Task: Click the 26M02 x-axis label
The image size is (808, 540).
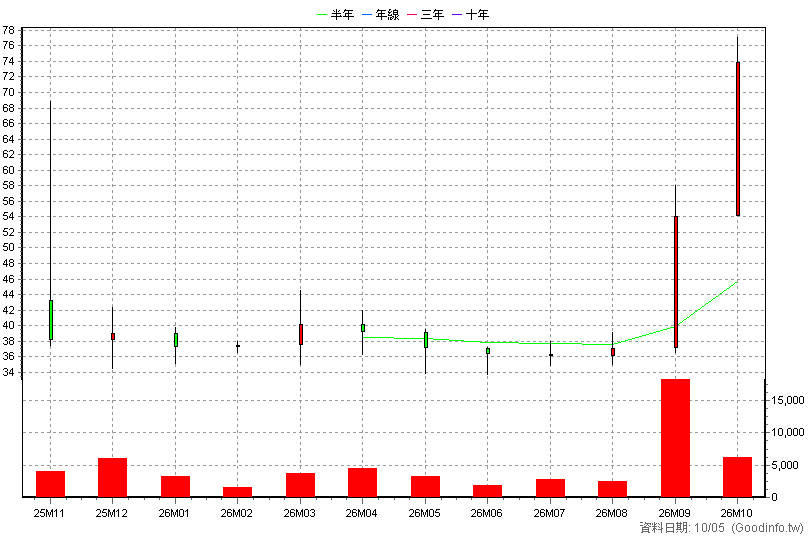Action: click(237, 513)
